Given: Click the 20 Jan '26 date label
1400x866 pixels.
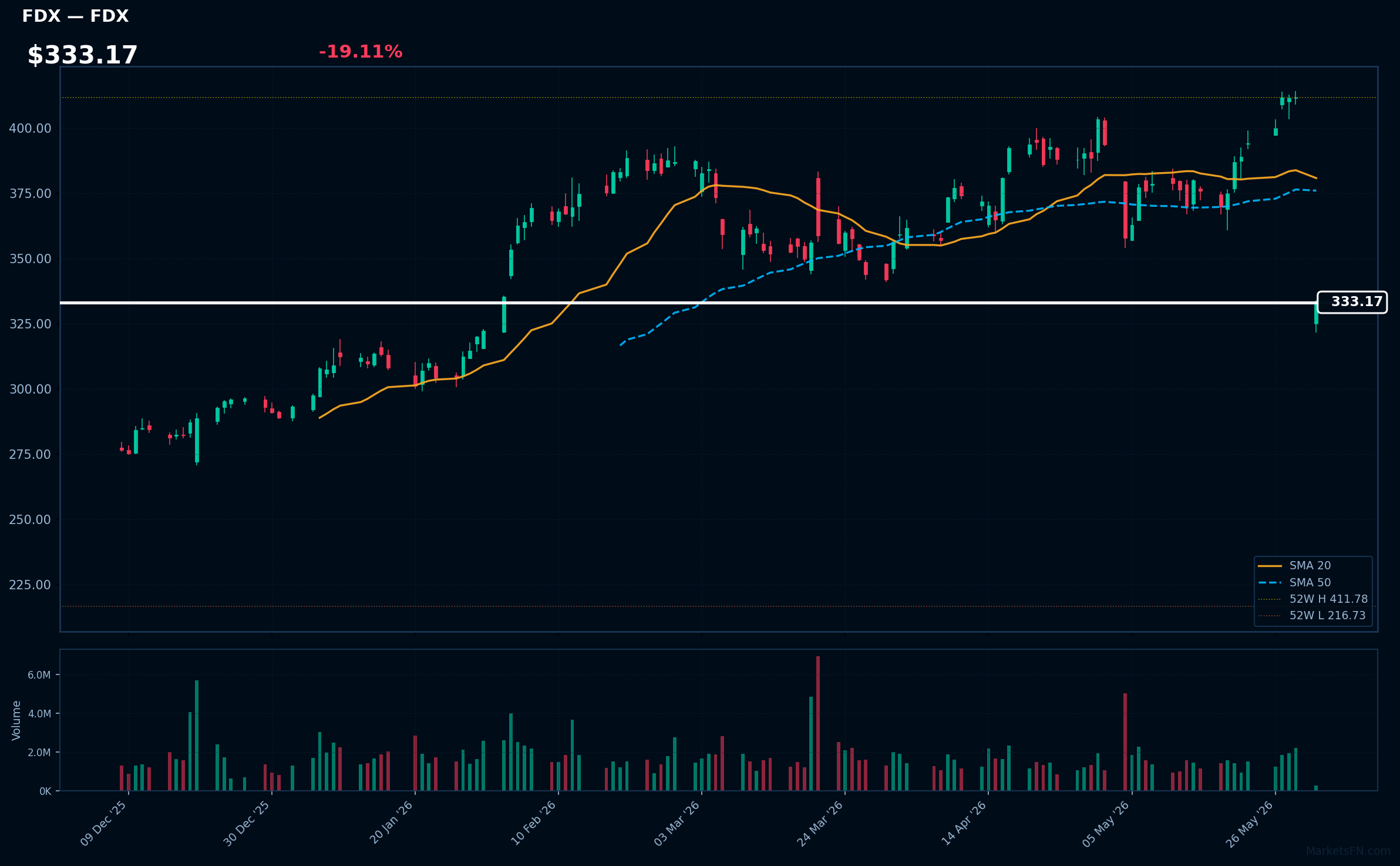Looking at the screenshot, I should (391, 823).
